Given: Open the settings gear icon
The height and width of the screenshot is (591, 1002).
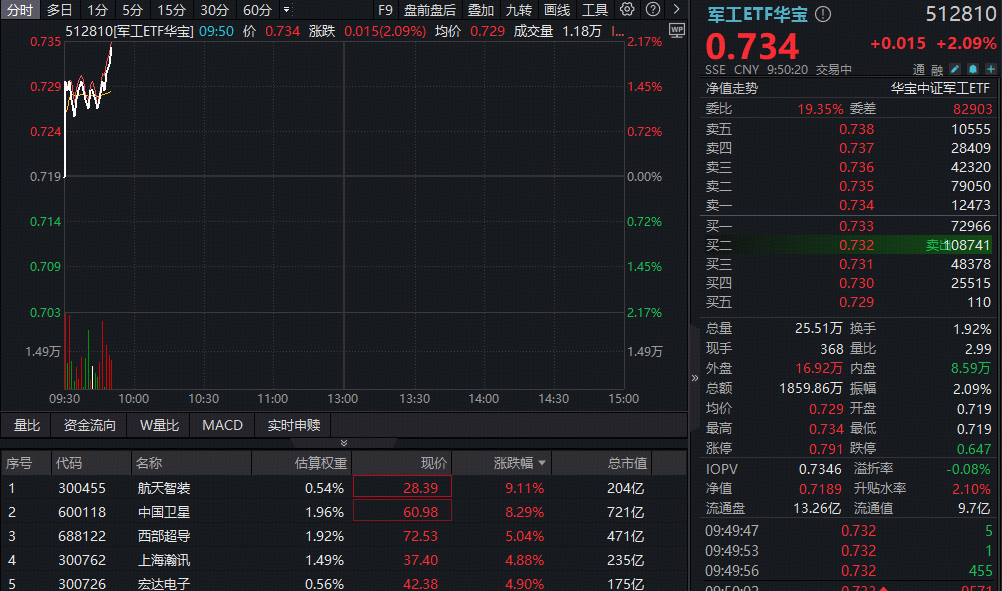Looking at the screenshot, I should point(627,10).
